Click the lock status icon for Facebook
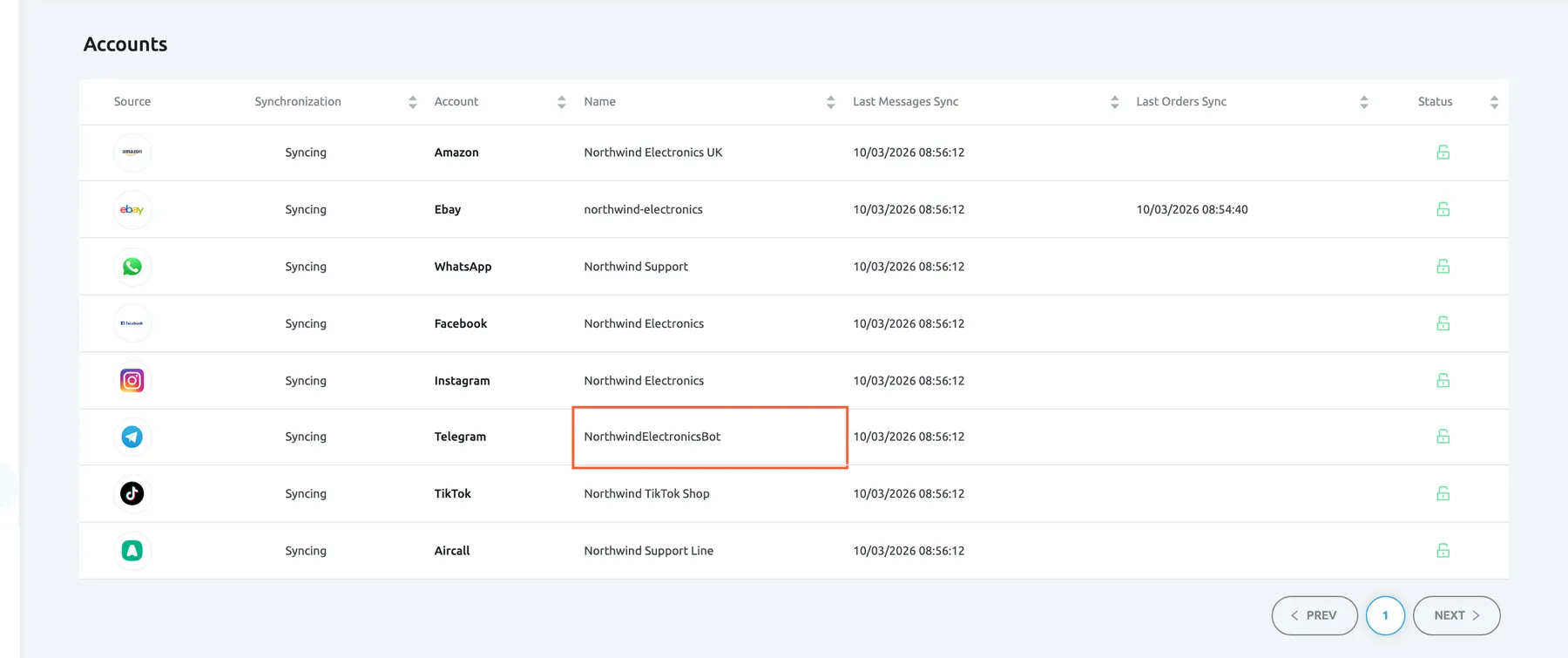1568x658 pixels. click(x=1443, y=323)
